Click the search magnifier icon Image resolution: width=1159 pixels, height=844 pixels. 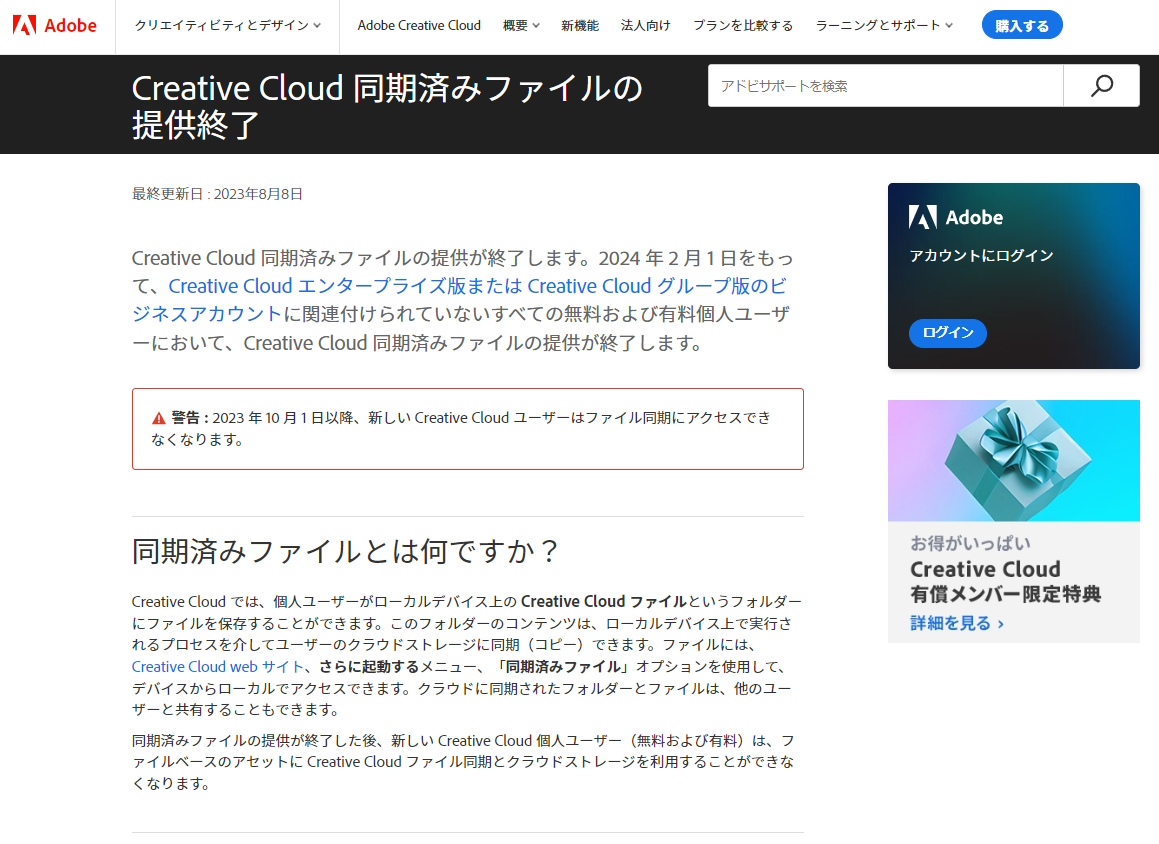click(x=1101, y=85)
